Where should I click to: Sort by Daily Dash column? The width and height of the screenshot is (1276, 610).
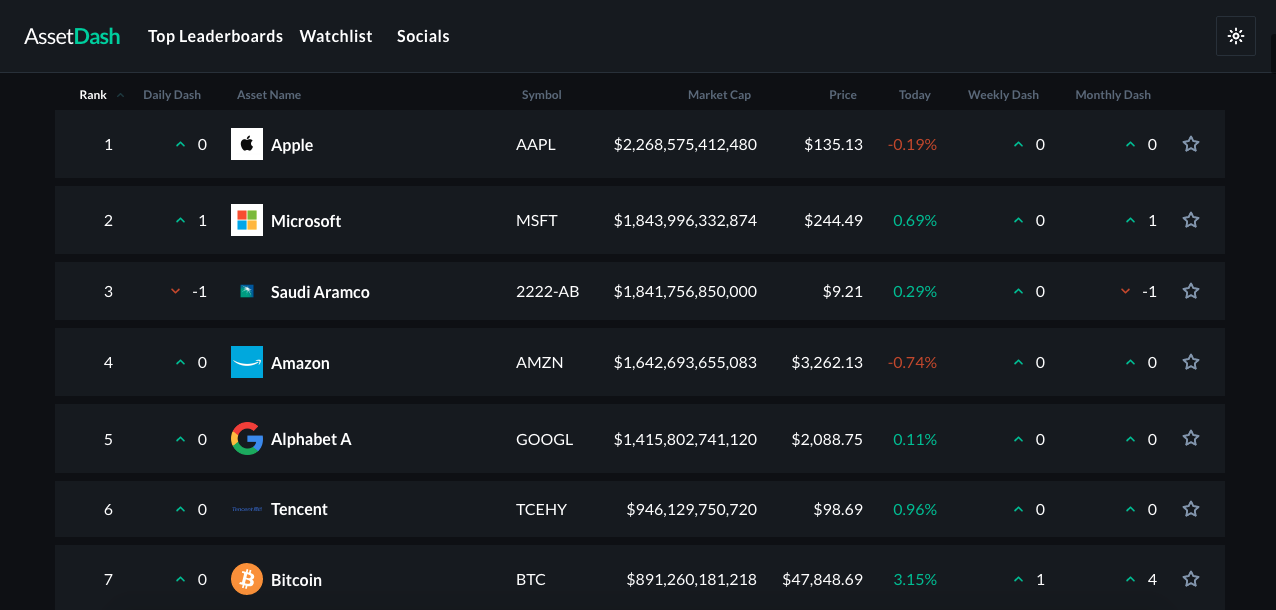click(172, 95)
